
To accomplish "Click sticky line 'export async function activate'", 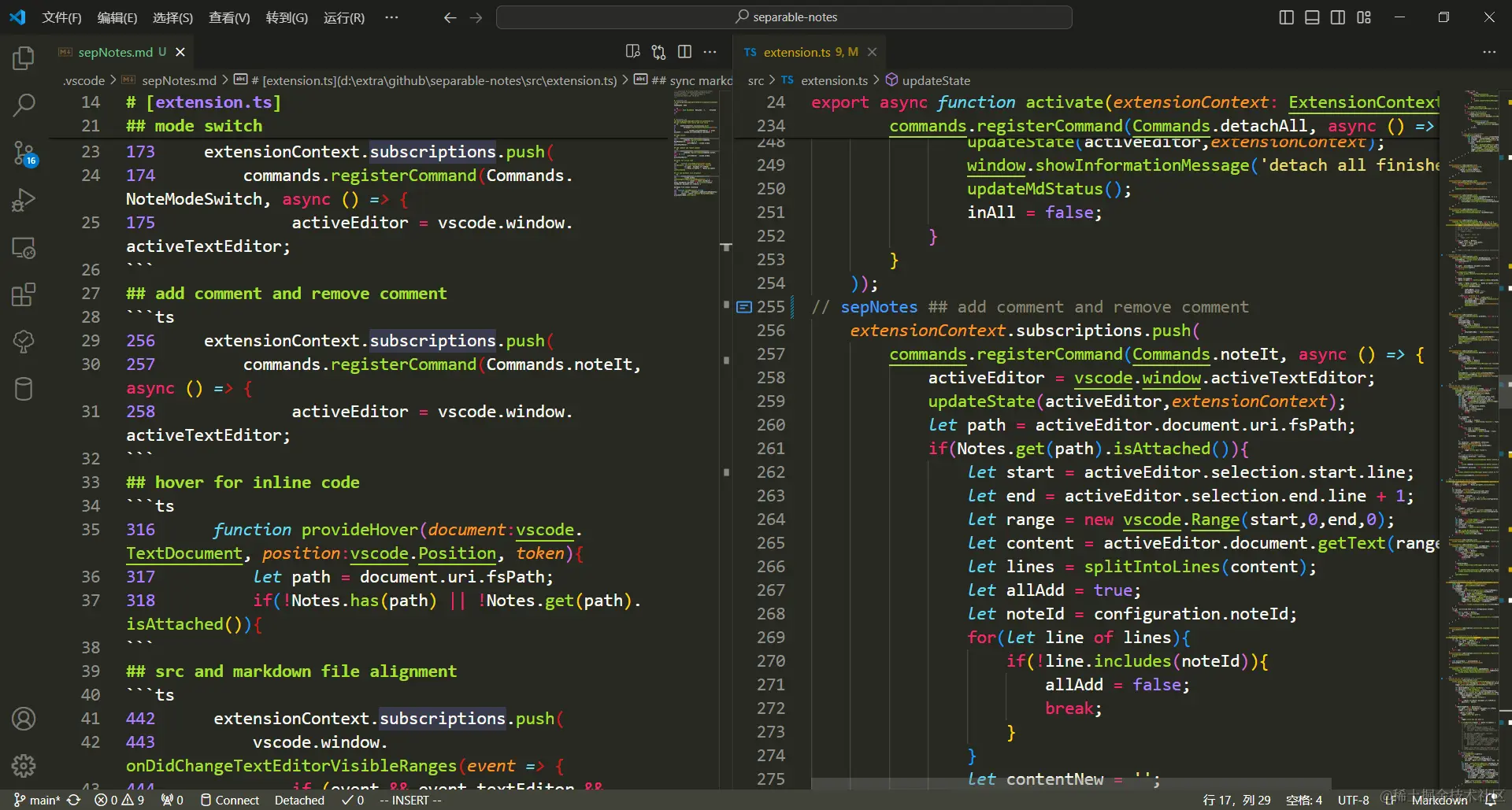I will pos(958,102).
